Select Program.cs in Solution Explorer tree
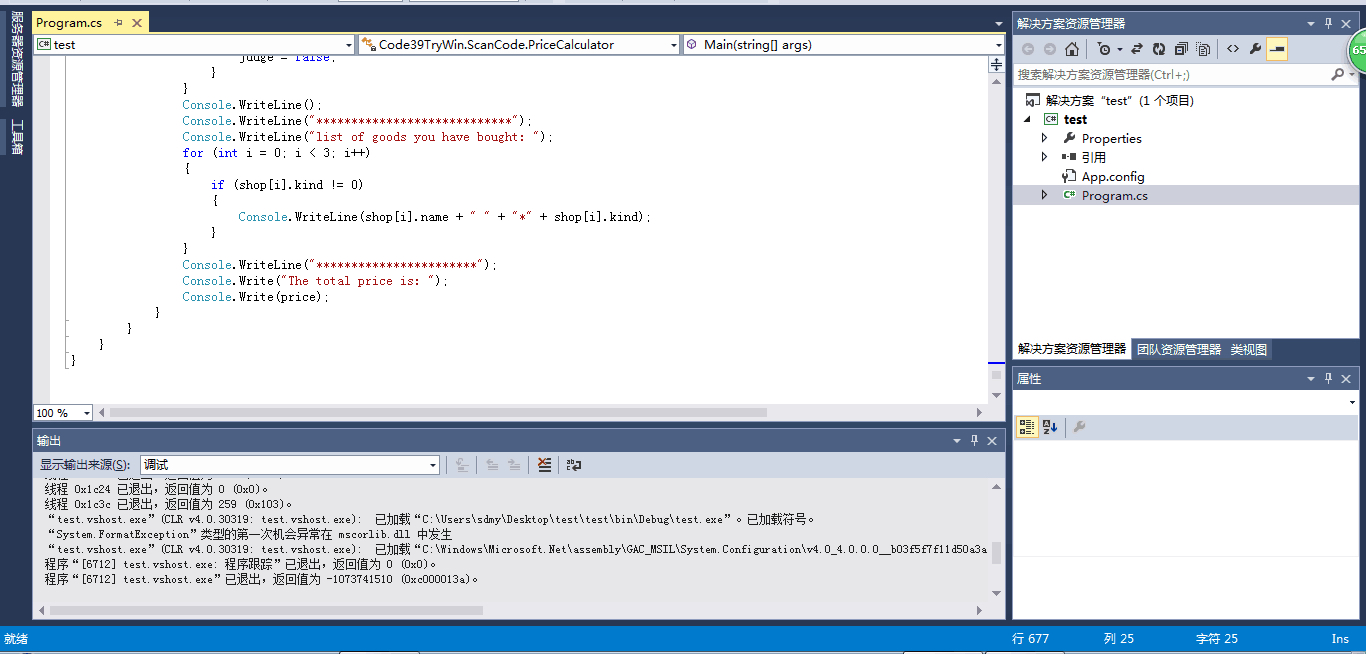 [x=1114, y=195]
